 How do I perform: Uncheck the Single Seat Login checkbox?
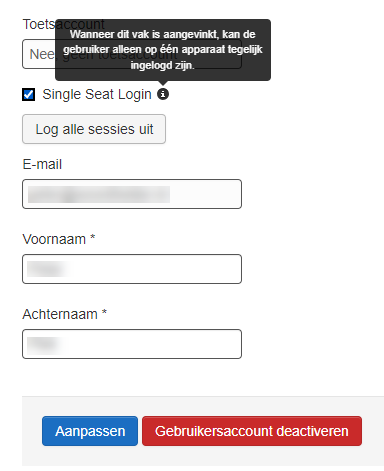[29, 94]
